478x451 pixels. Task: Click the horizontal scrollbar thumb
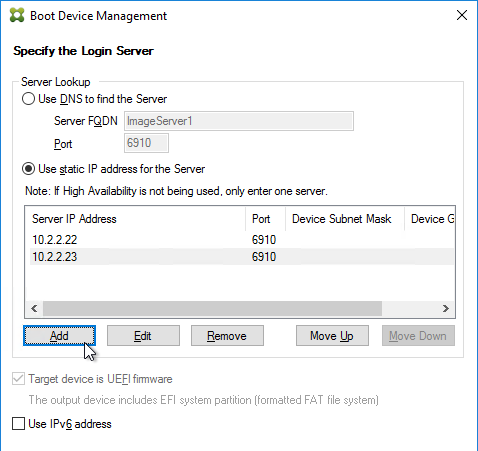[212, 309]
